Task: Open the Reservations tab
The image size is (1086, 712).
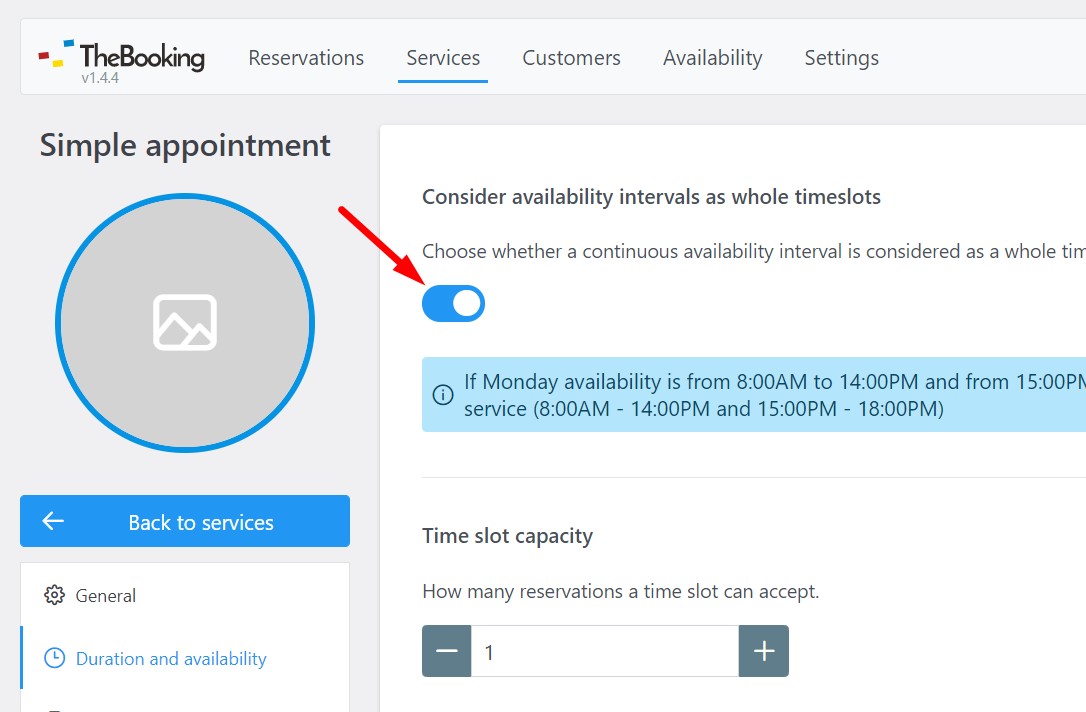Action: point(306,57)
